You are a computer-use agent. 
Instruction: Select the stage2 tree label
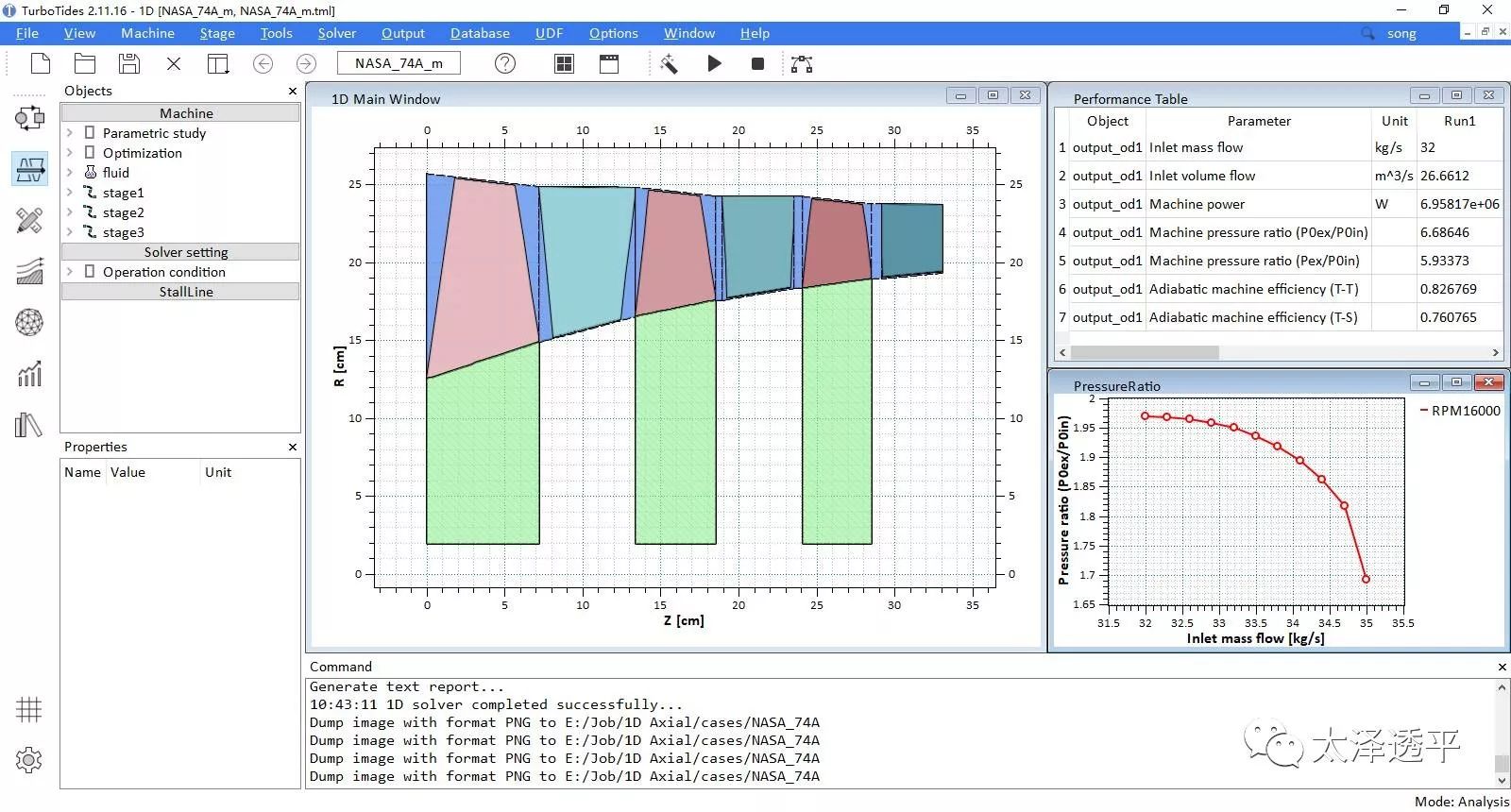coord(124,212)
